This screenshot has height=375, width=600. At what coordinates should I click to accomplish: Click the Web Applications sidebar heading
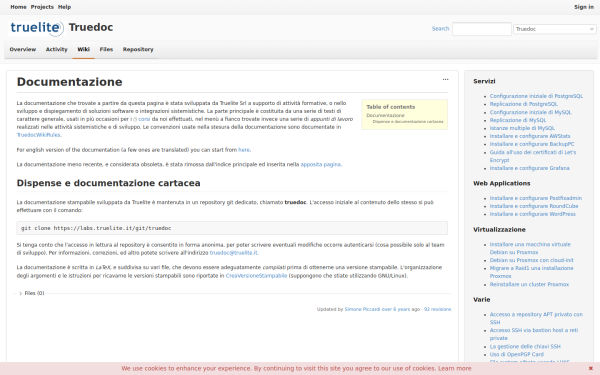[502, 183]
